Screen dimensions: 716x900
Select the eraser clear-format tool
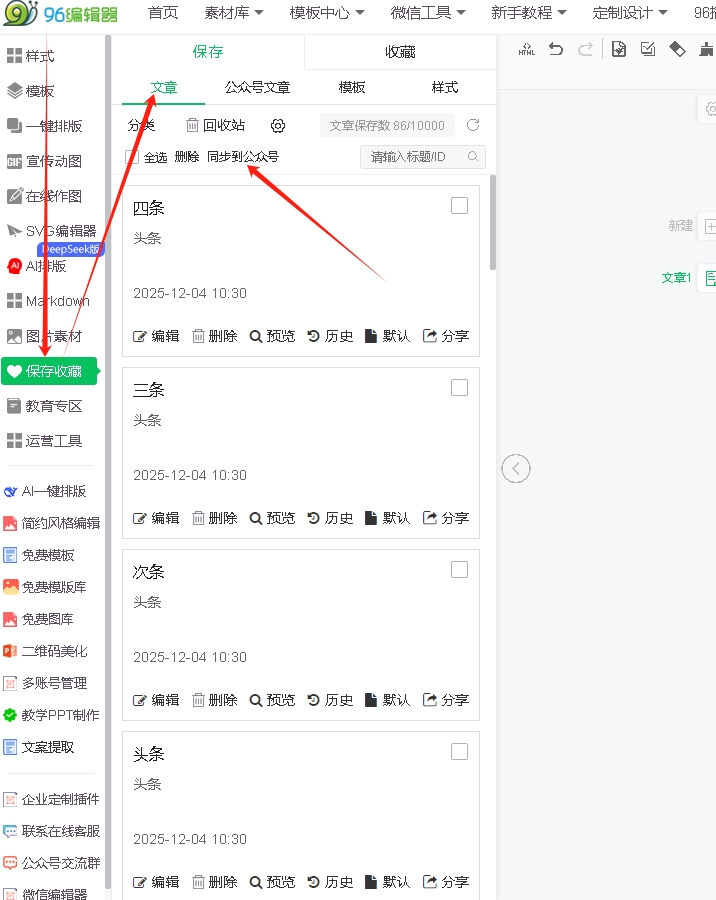pos(677,49)
